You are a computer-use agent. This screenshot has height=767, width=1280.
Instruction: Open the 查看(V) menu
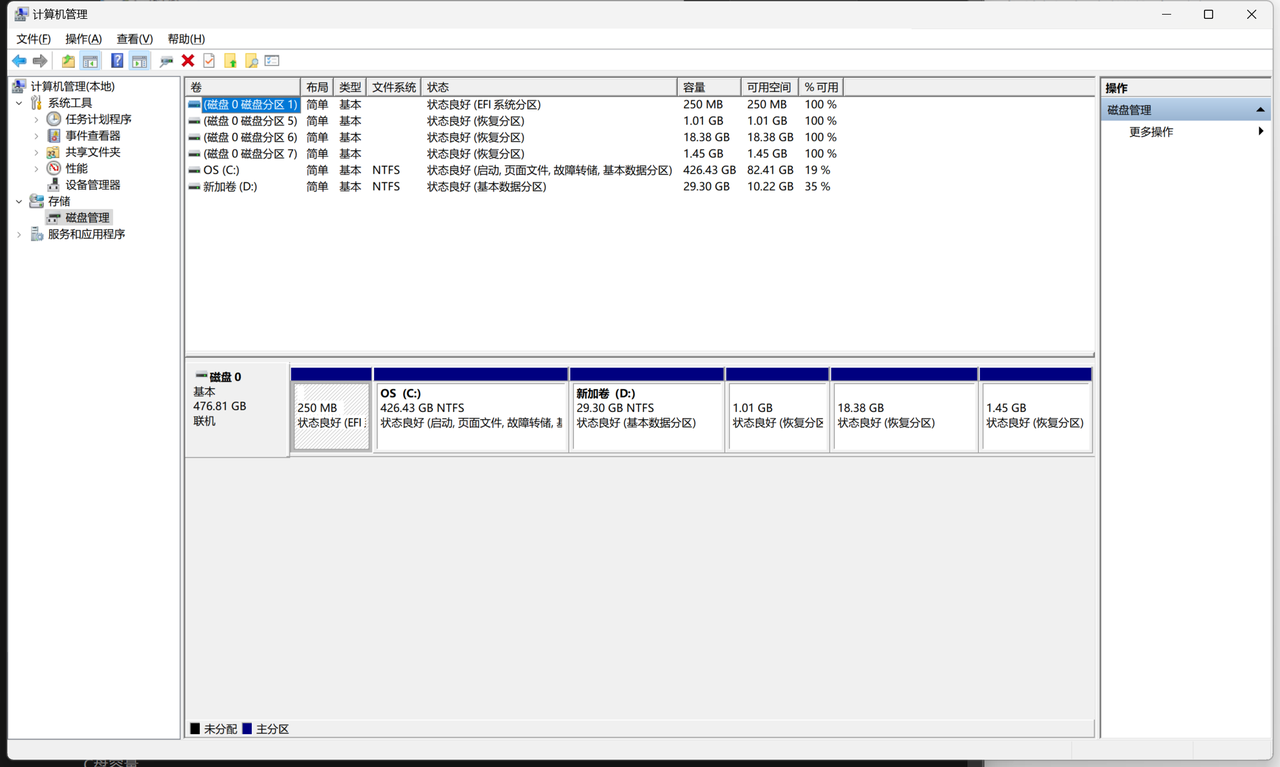coord(134,39)
